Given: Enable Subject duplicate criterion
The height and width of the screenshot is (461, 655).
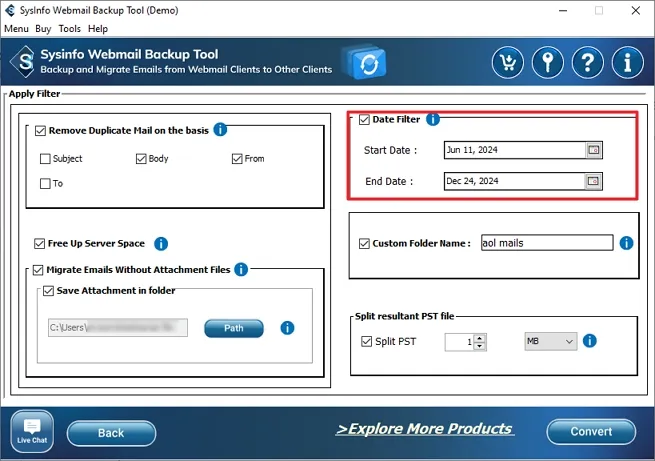Looking at the screenshot, I should coord(45,159).
